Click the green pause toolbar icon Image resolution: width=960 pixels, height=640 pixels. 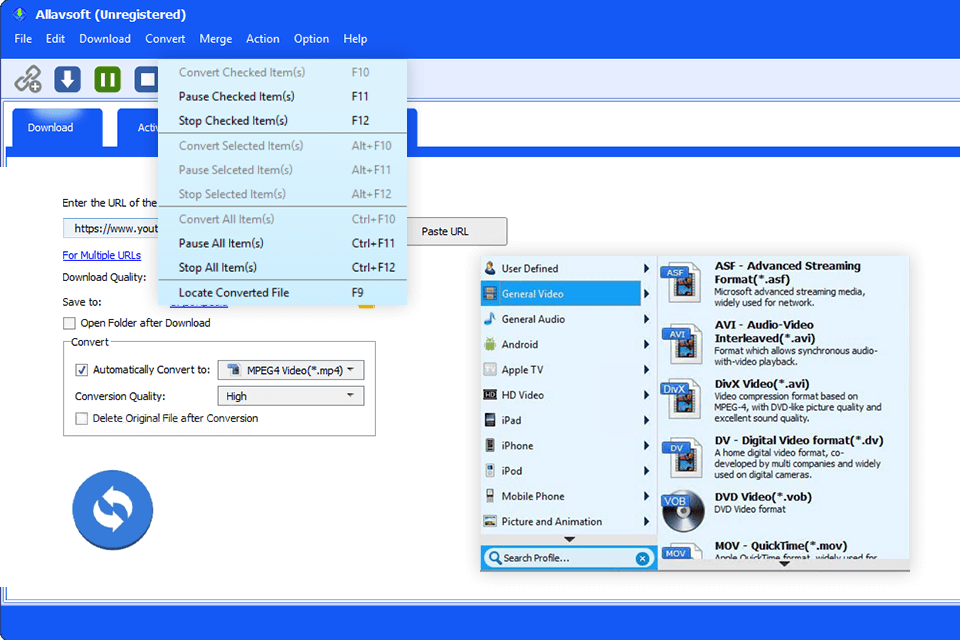point(108,78)
